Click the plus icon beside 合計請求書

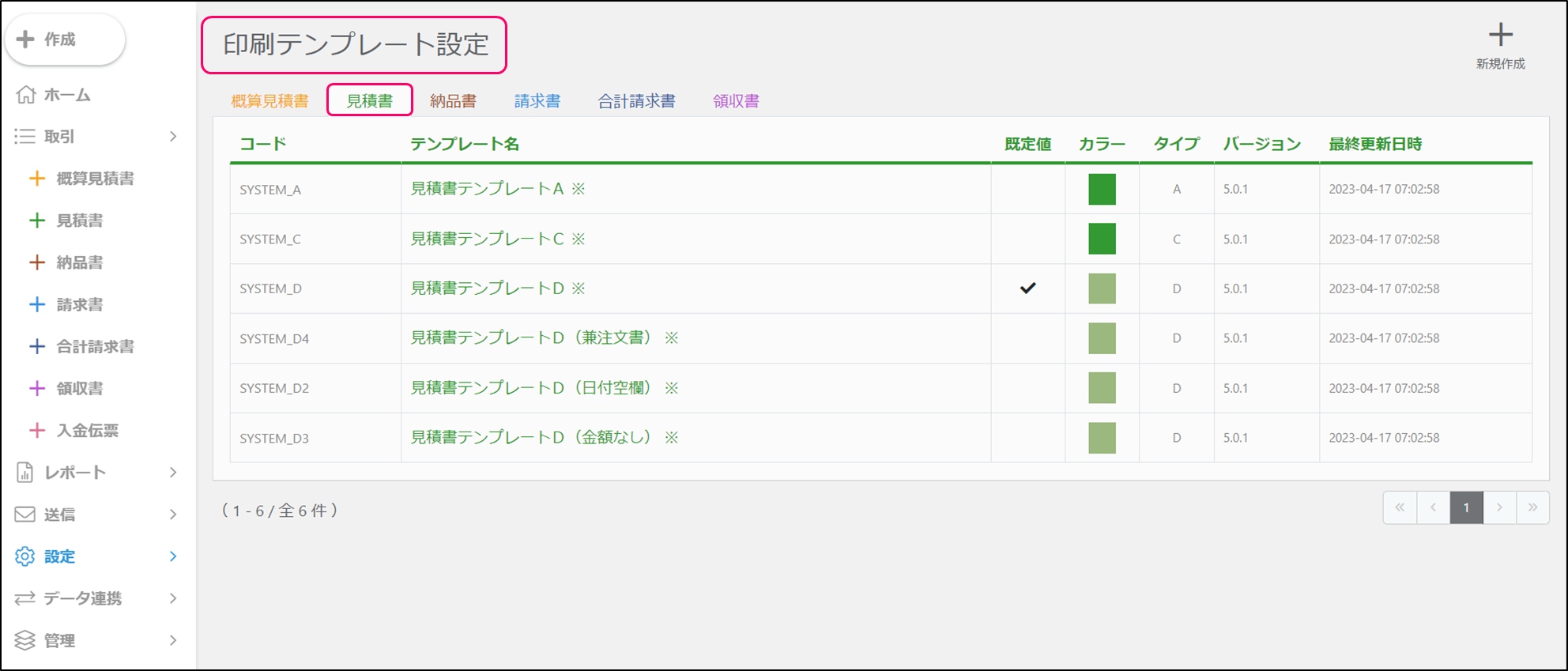[x=37, y=346]
